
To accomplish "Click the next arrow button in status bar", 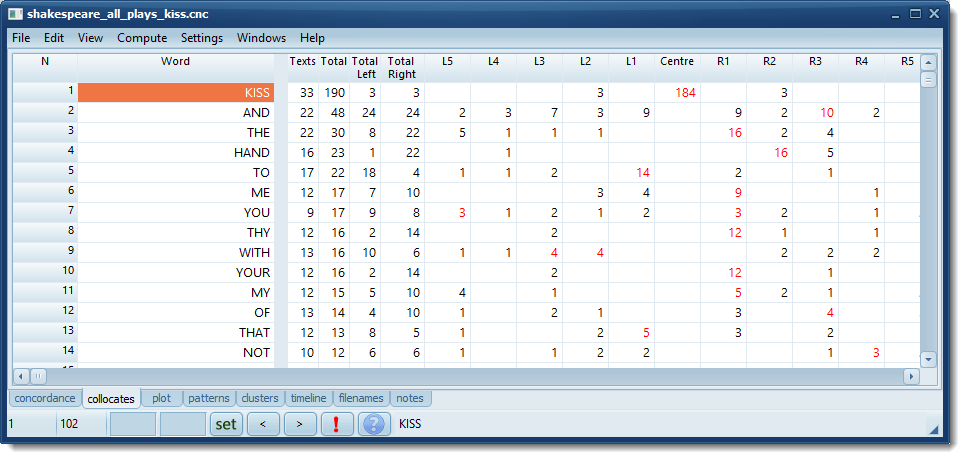I will coord(299,424).
